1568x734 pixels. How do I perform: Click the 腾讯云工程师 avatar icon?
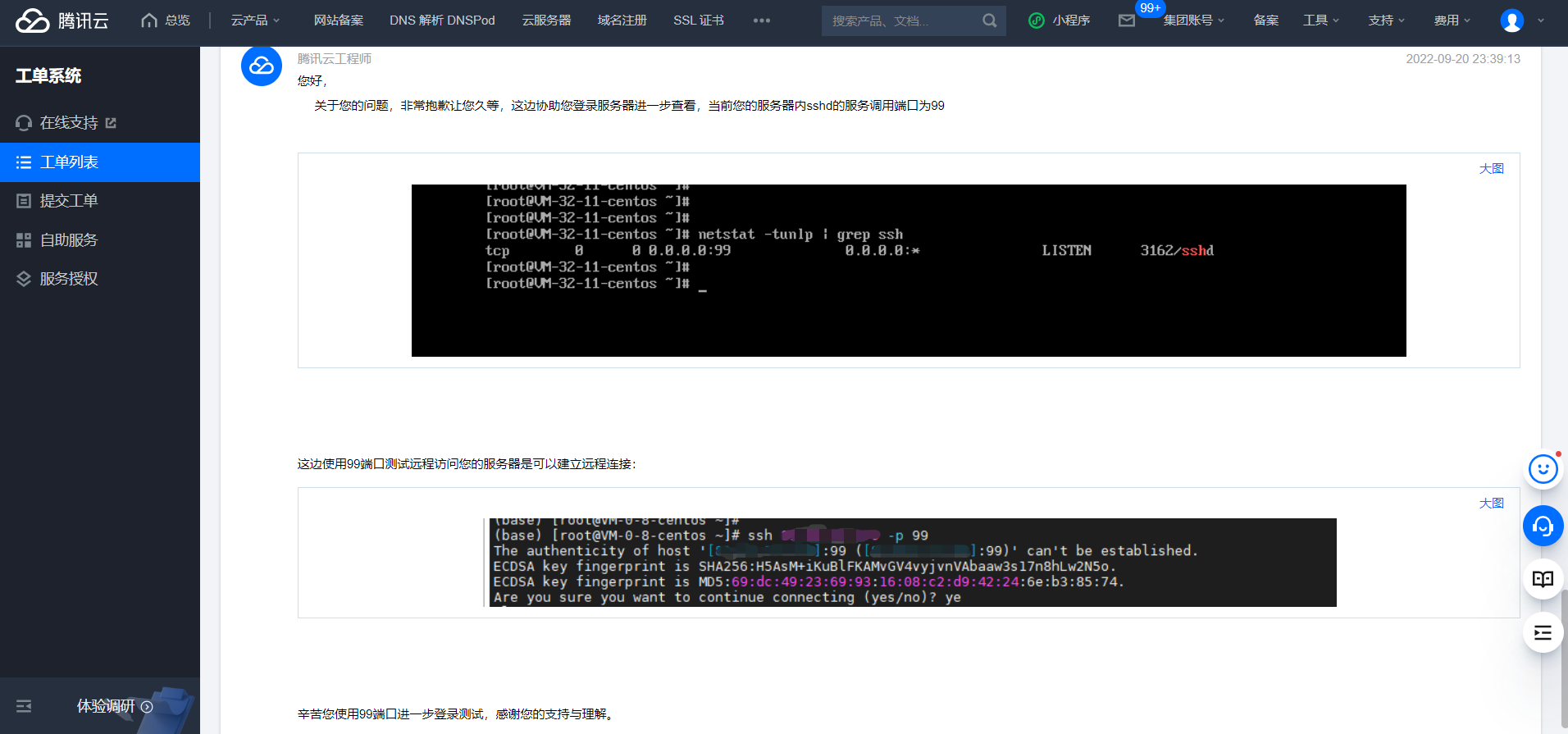click(262, 66)
